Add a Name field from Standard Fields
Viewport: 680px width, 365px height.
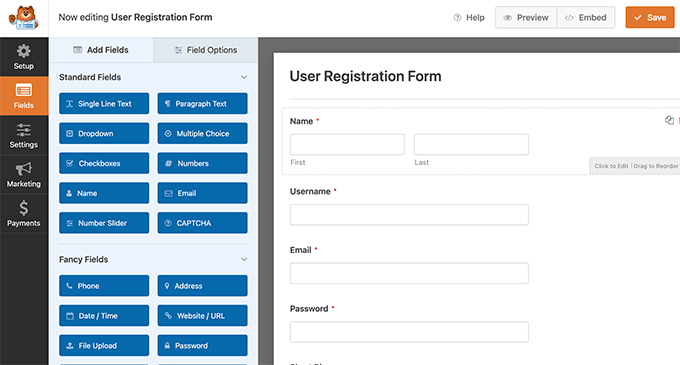pyautogui.click(x=104, y=193)
